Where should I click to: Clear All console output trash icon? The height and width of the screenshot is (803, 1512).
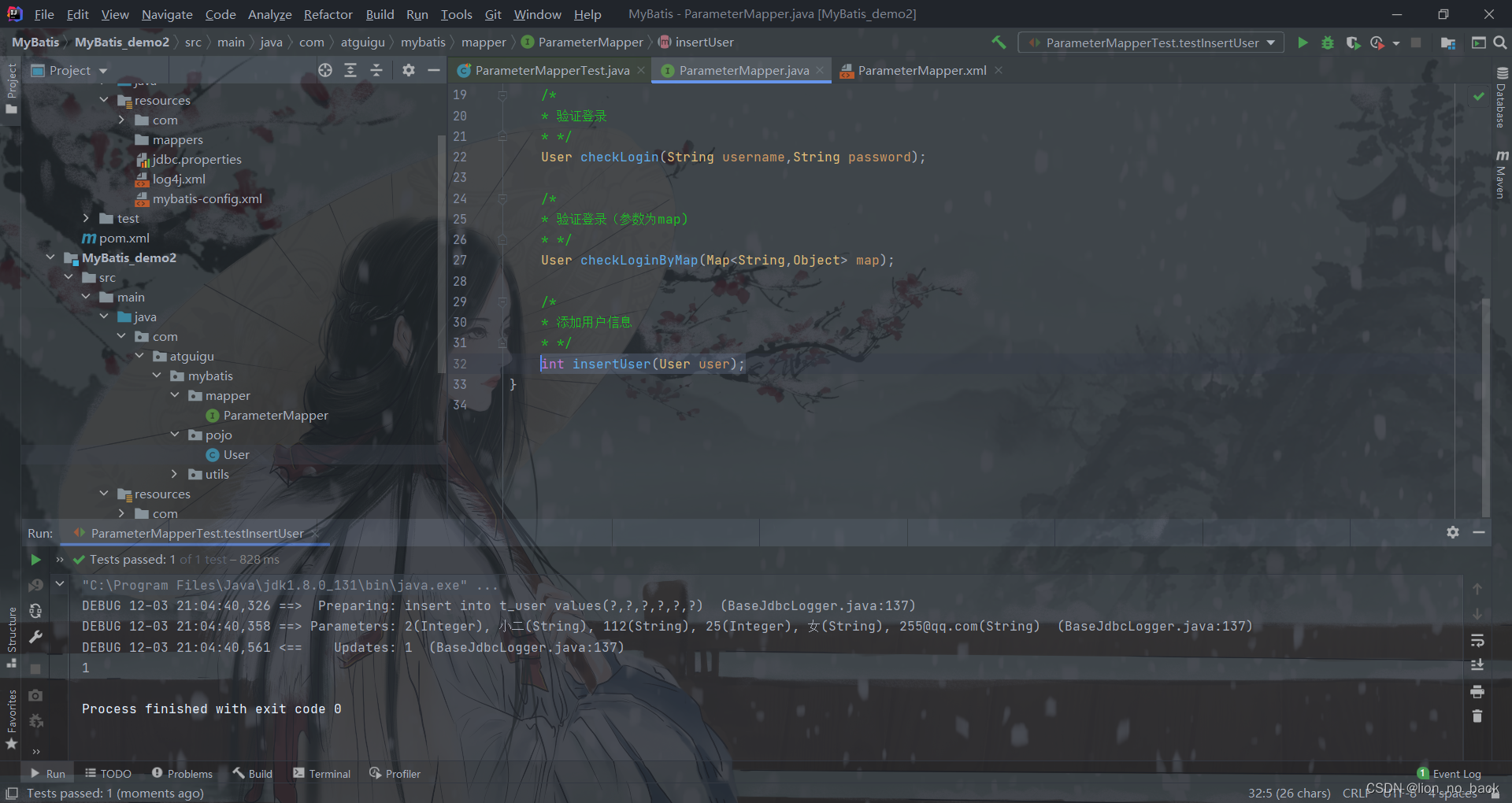(1477, 716)
